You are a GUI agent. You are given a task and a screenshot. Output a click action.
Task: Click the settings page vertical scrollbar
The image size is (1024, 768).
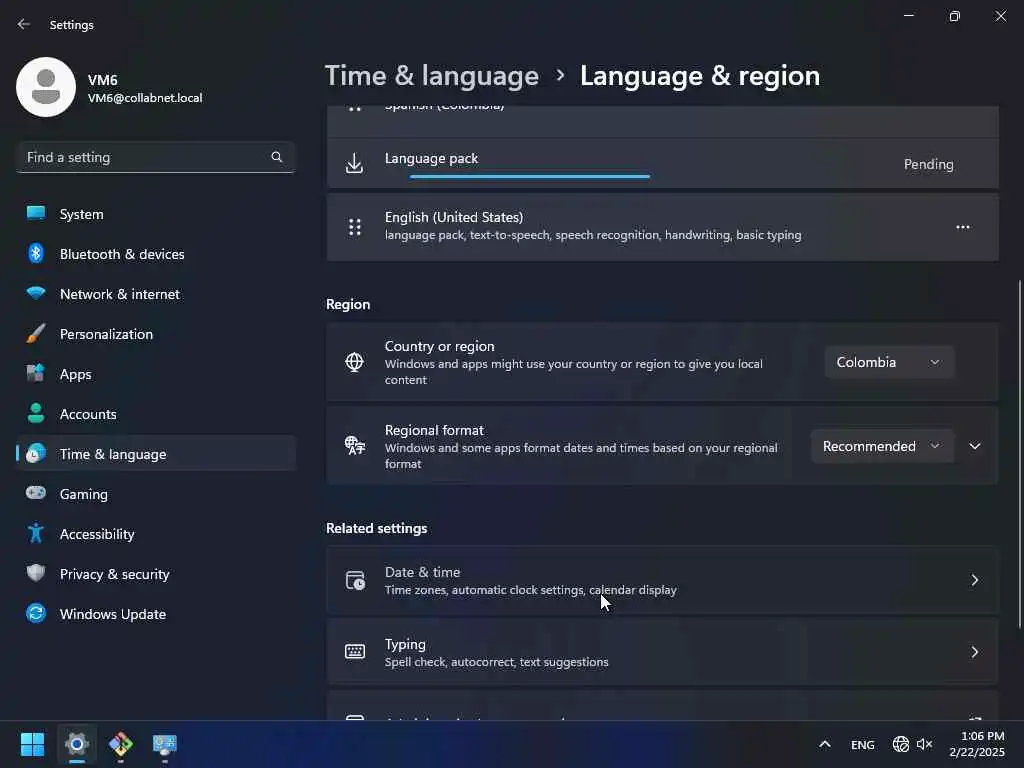(1019, 455)
